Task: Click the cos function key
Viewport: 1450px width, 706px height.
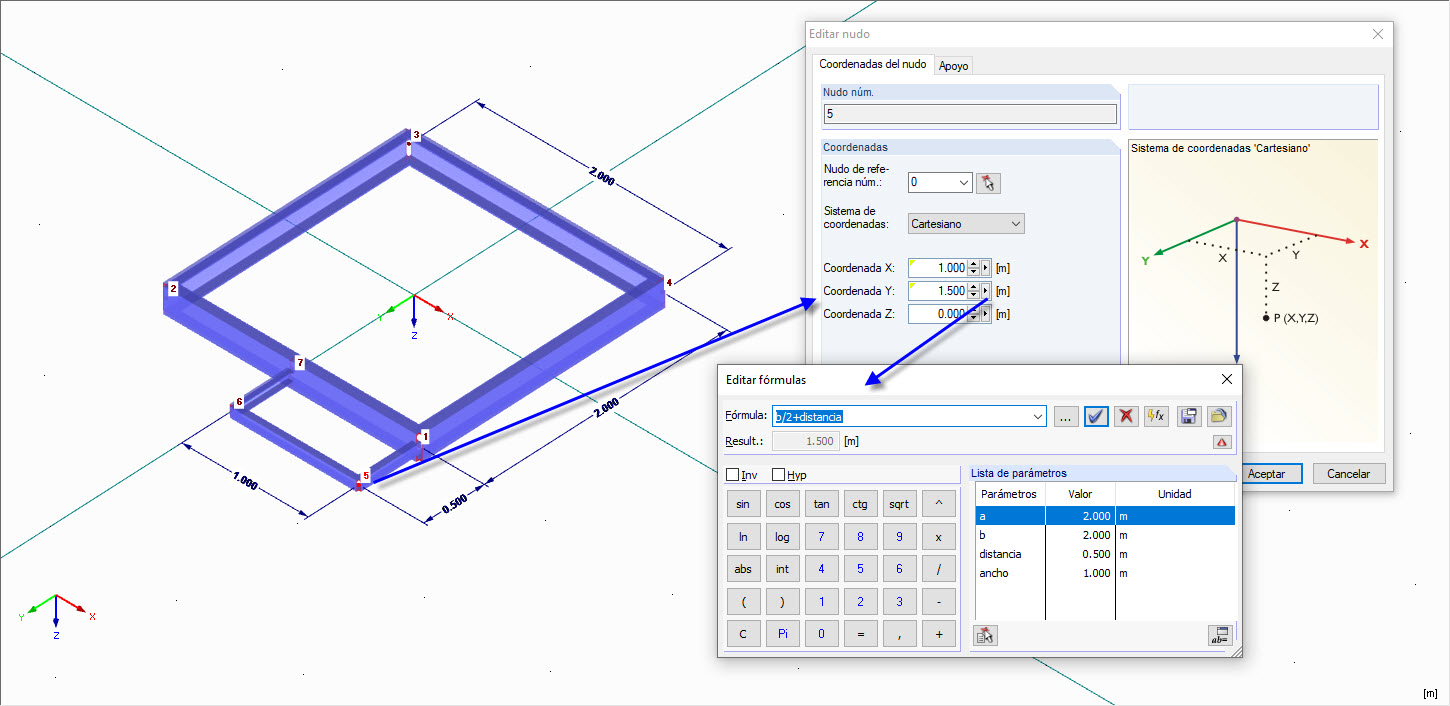Action: click(782, 505)
